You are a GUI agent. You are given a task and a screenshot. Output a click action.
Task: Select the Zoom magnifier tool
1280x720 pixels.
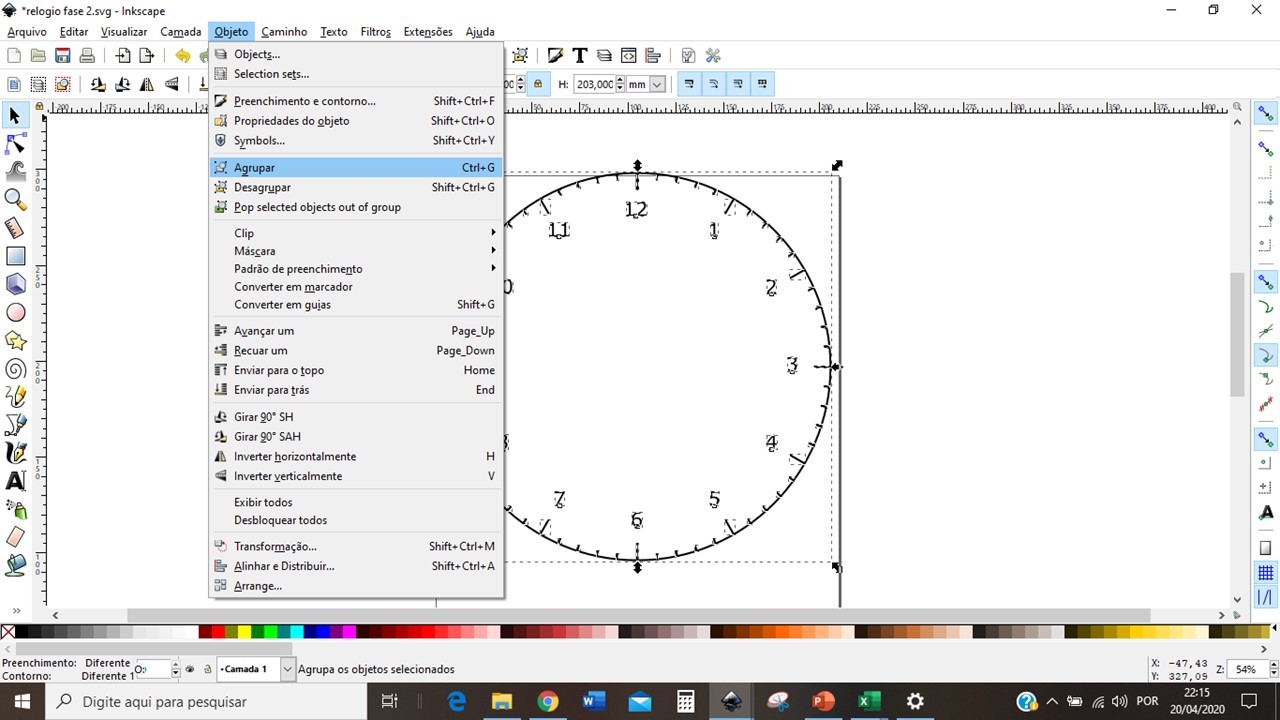point(15,200)
